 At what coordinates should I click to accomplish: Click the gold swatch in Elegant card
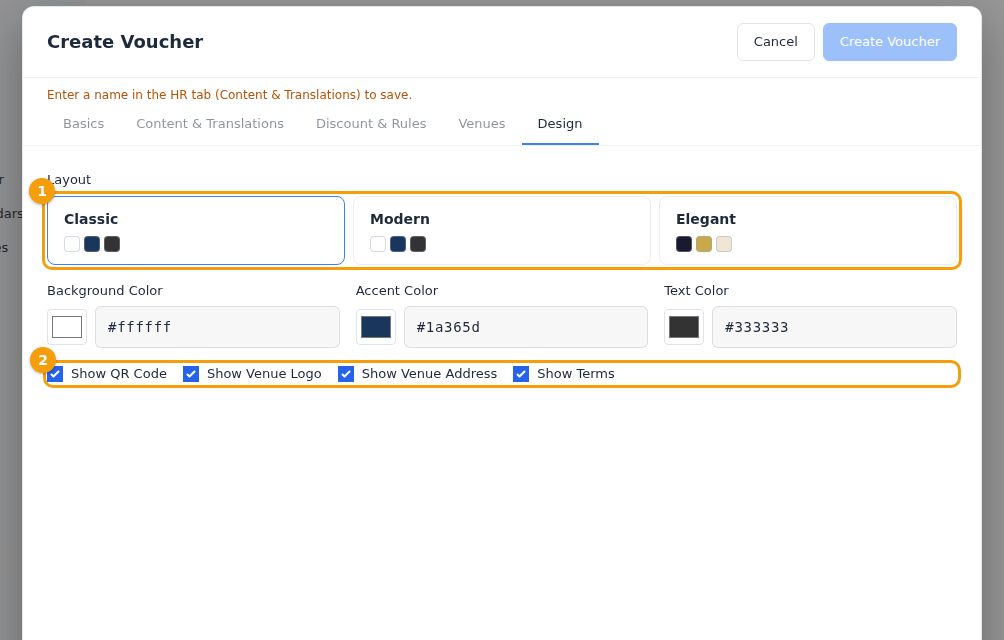[704, 244]
